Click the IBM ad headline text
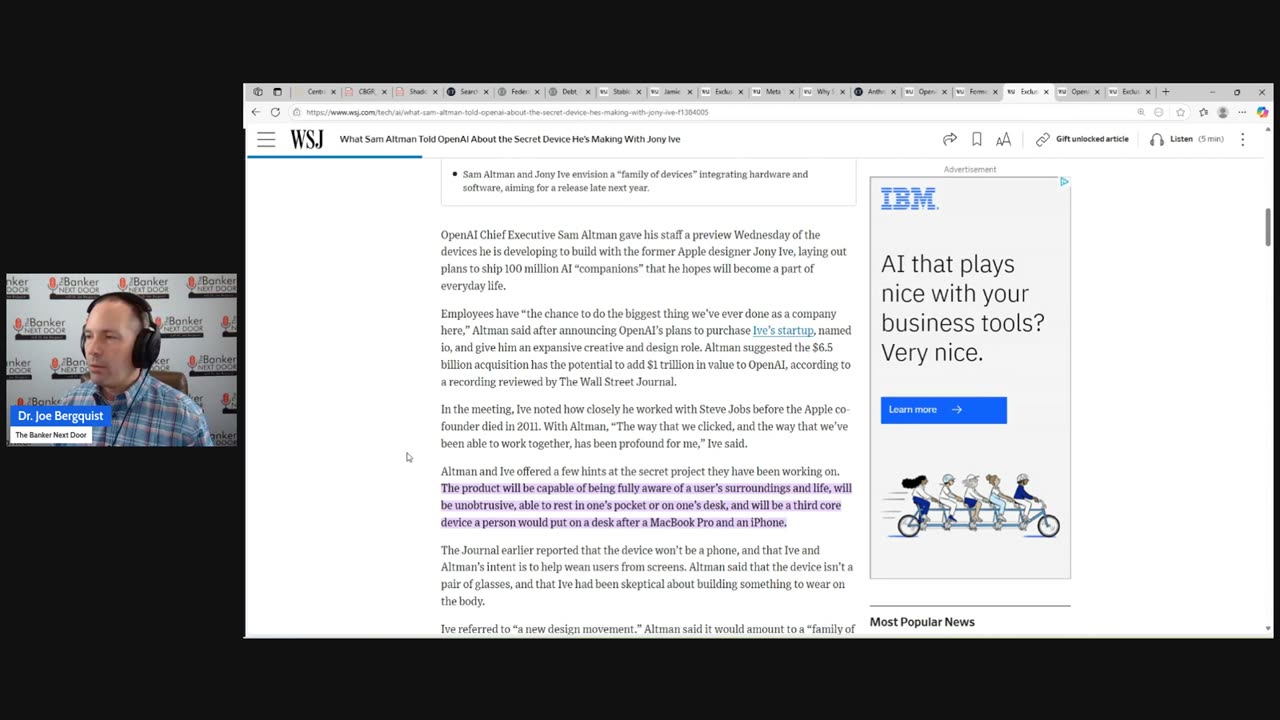 pos(962,308)
